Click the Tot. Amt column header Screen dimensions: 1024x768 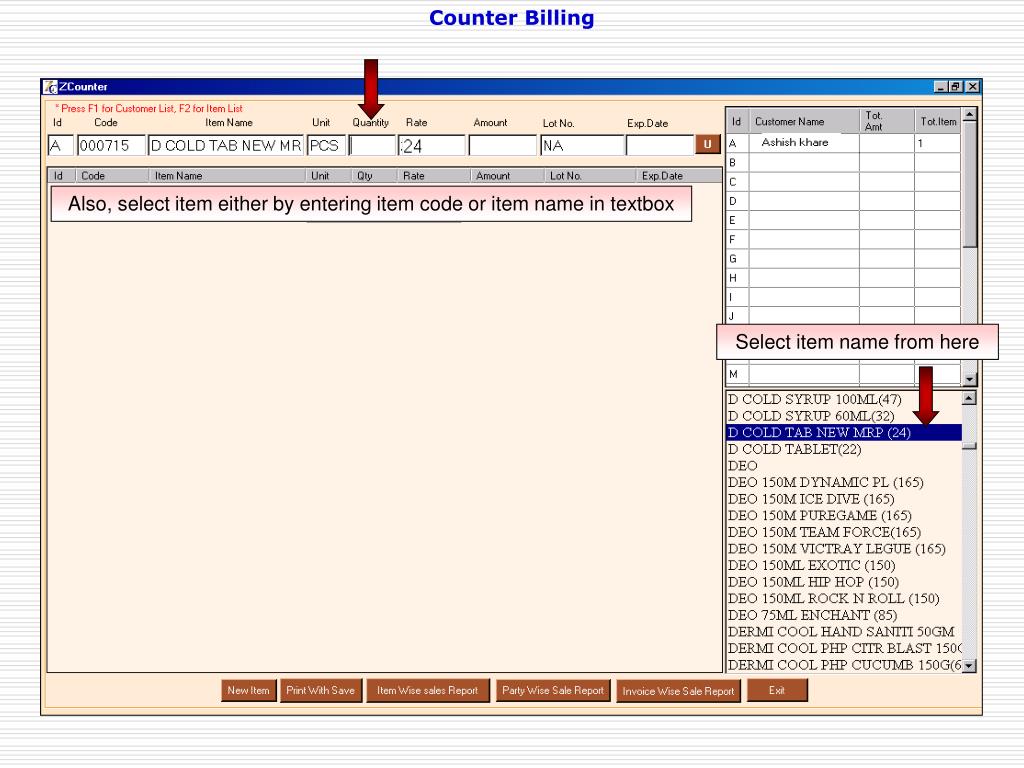tap(887, 121)
